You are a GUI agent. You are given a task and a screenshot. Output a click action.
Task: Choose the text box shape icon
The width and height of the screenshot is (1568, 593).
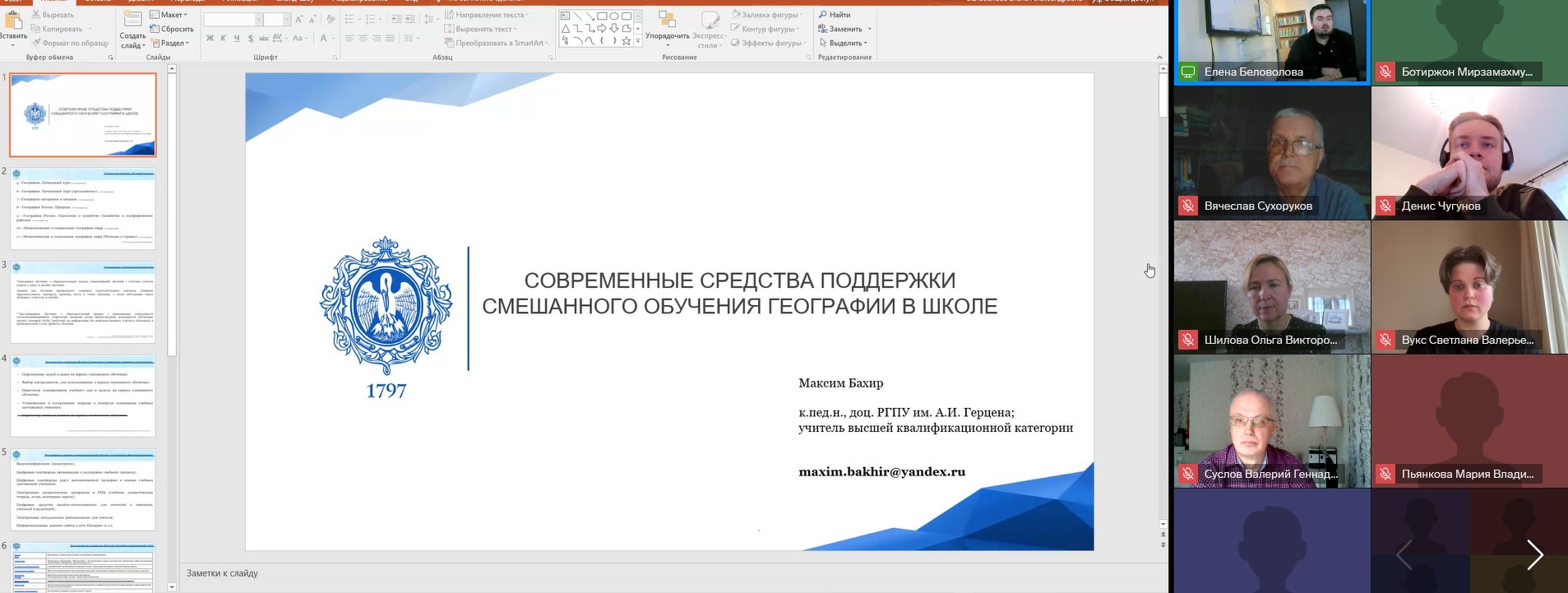[x=565, y=16]
